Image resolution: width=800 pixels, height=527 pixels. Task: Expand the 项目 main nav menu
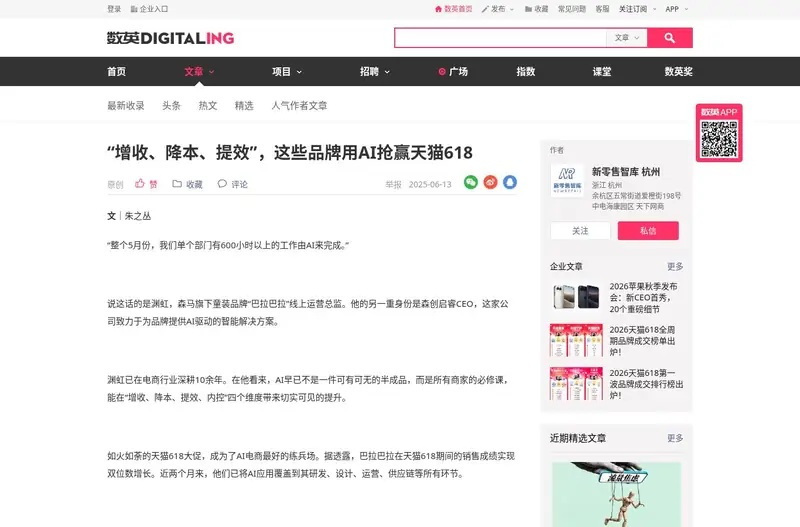[287, 71]
